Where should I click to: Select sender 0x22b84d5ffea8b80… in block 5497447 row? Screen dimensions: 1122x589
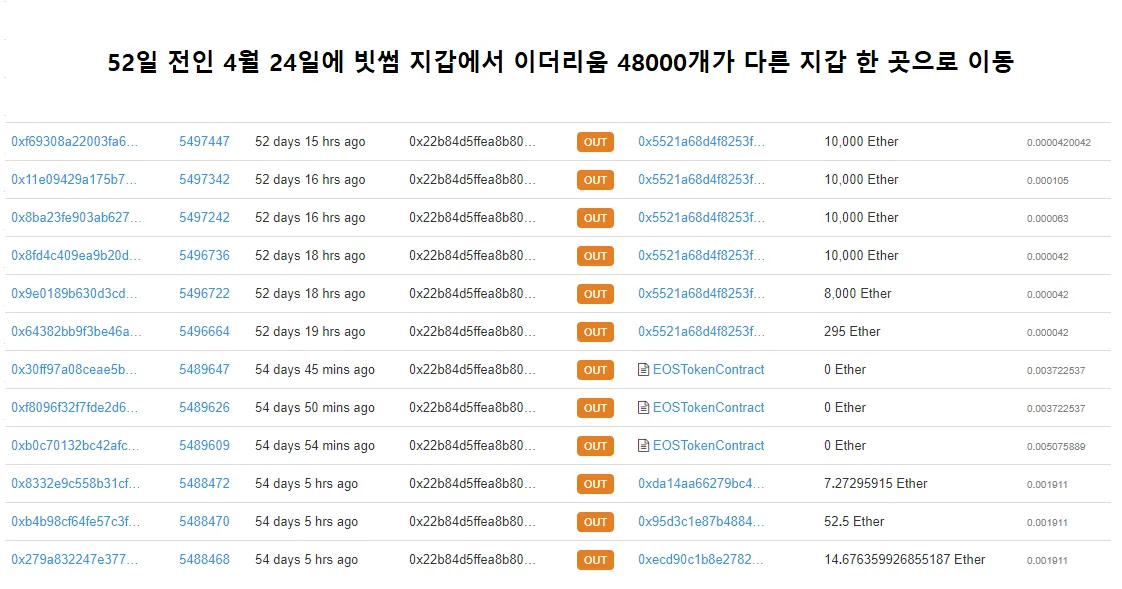[x=472, y=142]
